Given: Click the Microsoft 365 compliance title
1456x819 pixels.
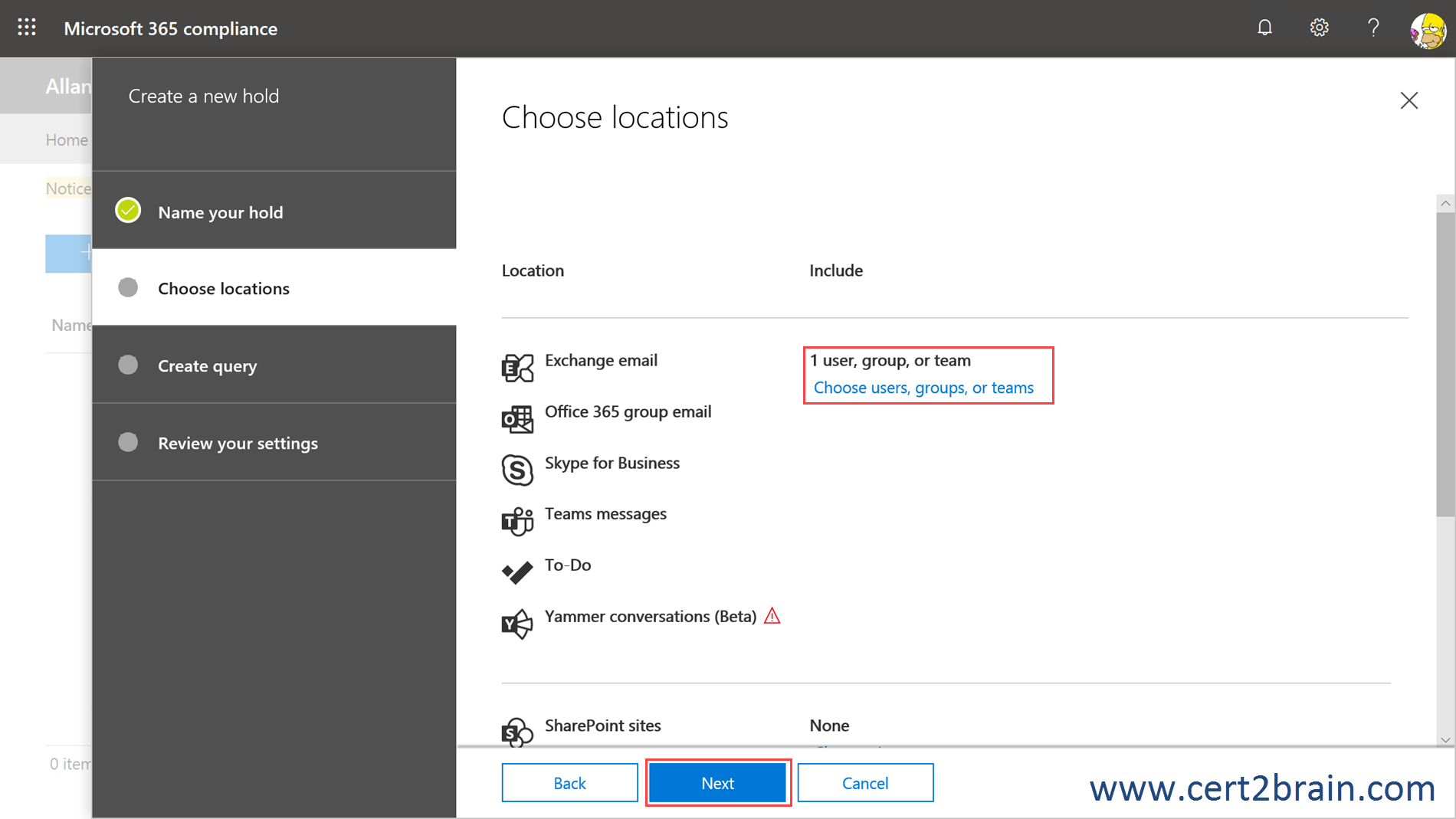Looking at the screenshot, I should click(170, 28).
